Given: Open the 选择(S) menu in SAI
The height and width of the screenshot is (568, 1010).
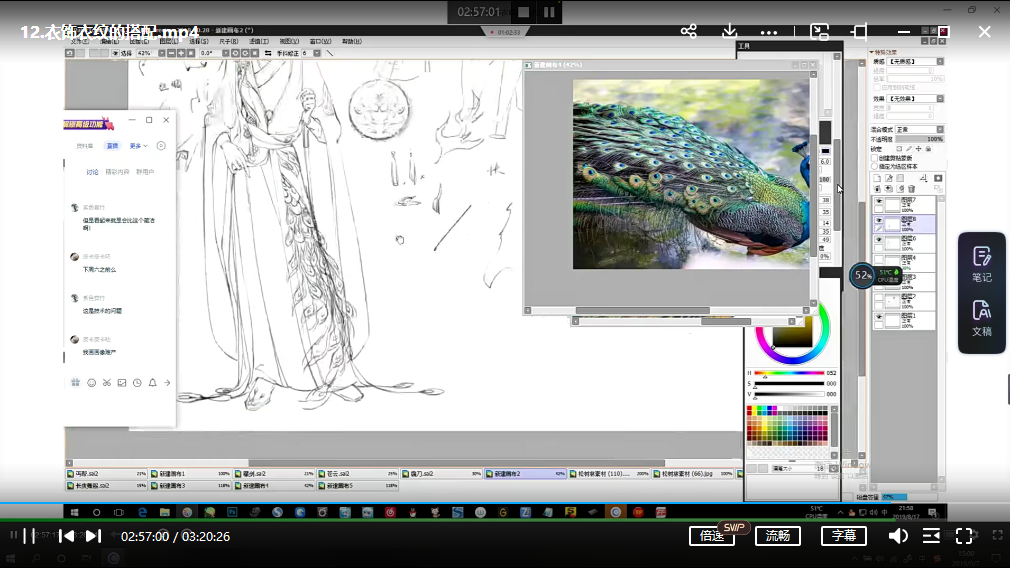Looking at the screenshot, I should click(x=198, y=41).
